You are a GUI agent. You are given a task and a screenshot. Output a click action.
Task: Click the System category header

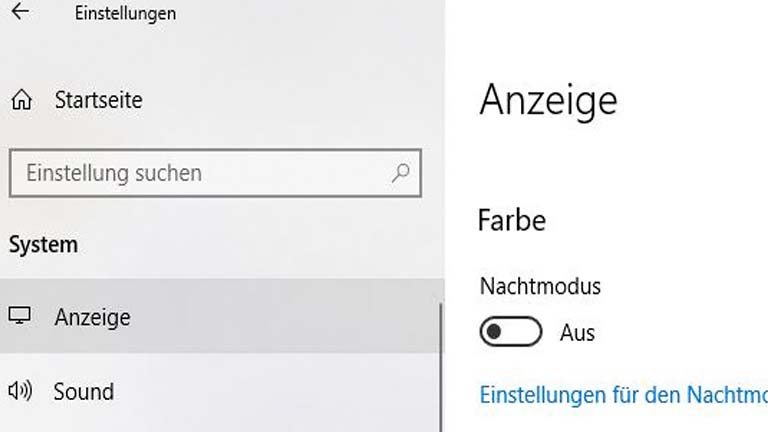coord(43,244)
